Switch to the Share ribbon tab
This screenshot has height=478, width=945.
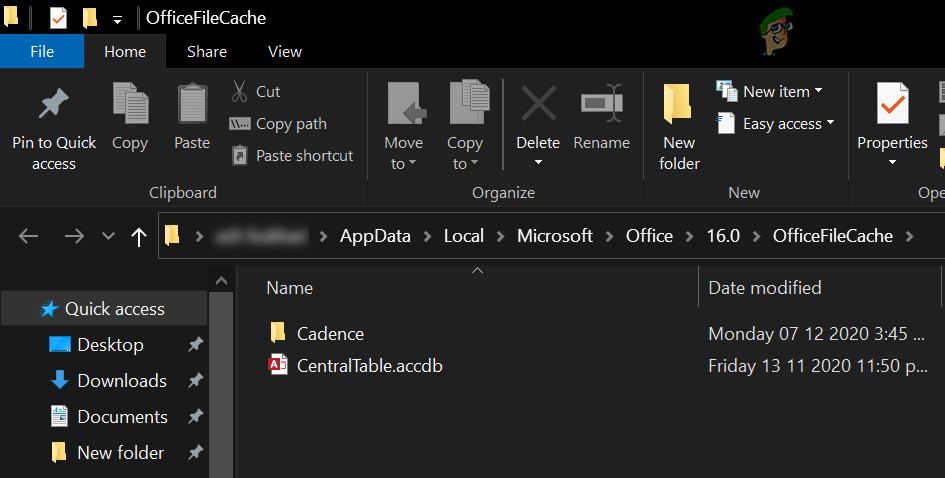(x=207, y=52)
